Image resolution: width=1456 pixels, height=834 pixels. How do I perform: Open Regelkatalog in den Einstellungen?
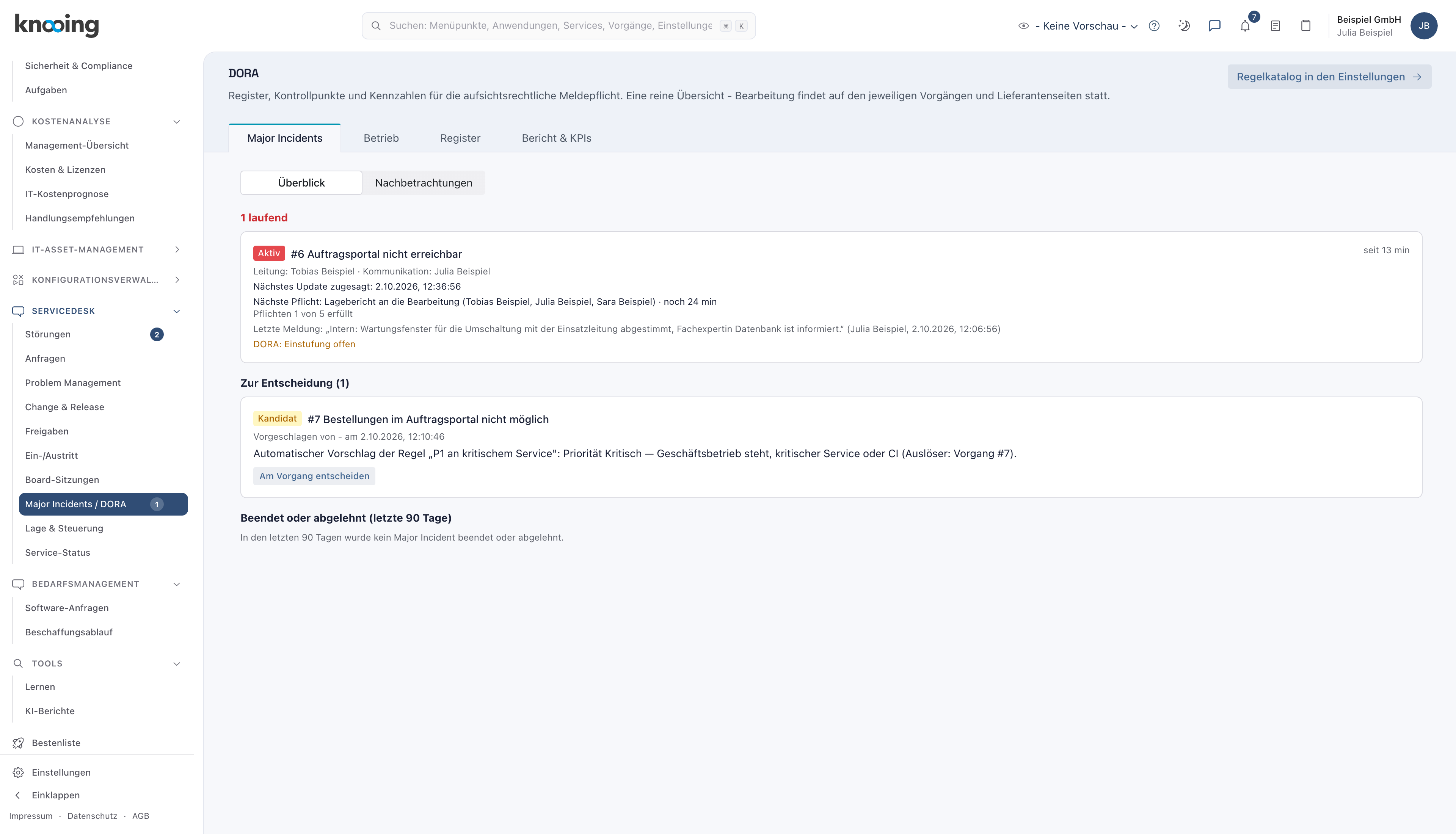pos(1329,77)
